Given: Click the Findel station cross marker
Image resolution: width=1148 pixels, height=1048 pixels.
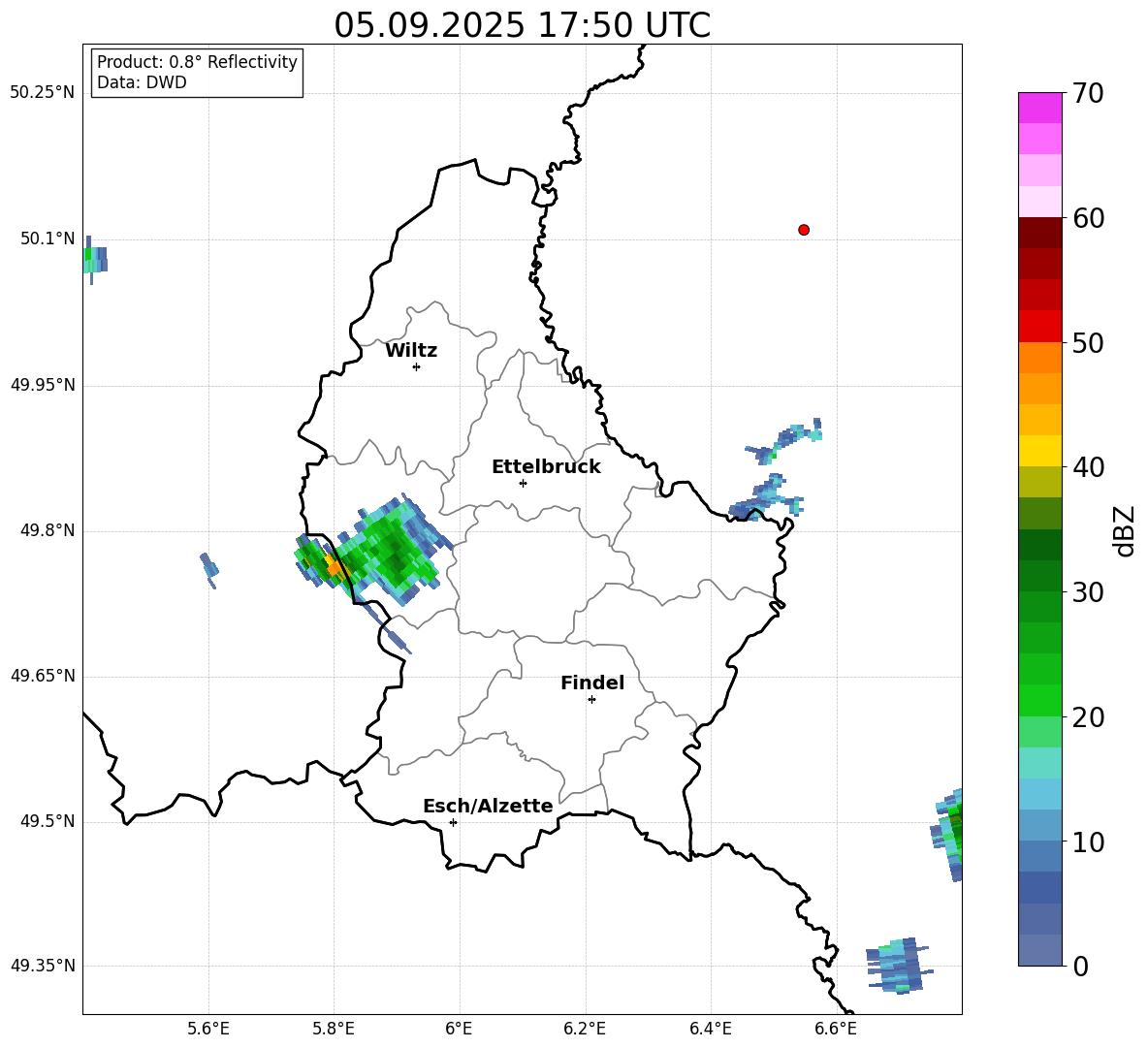Looking at the screenshot, I should tap(591, 700).
